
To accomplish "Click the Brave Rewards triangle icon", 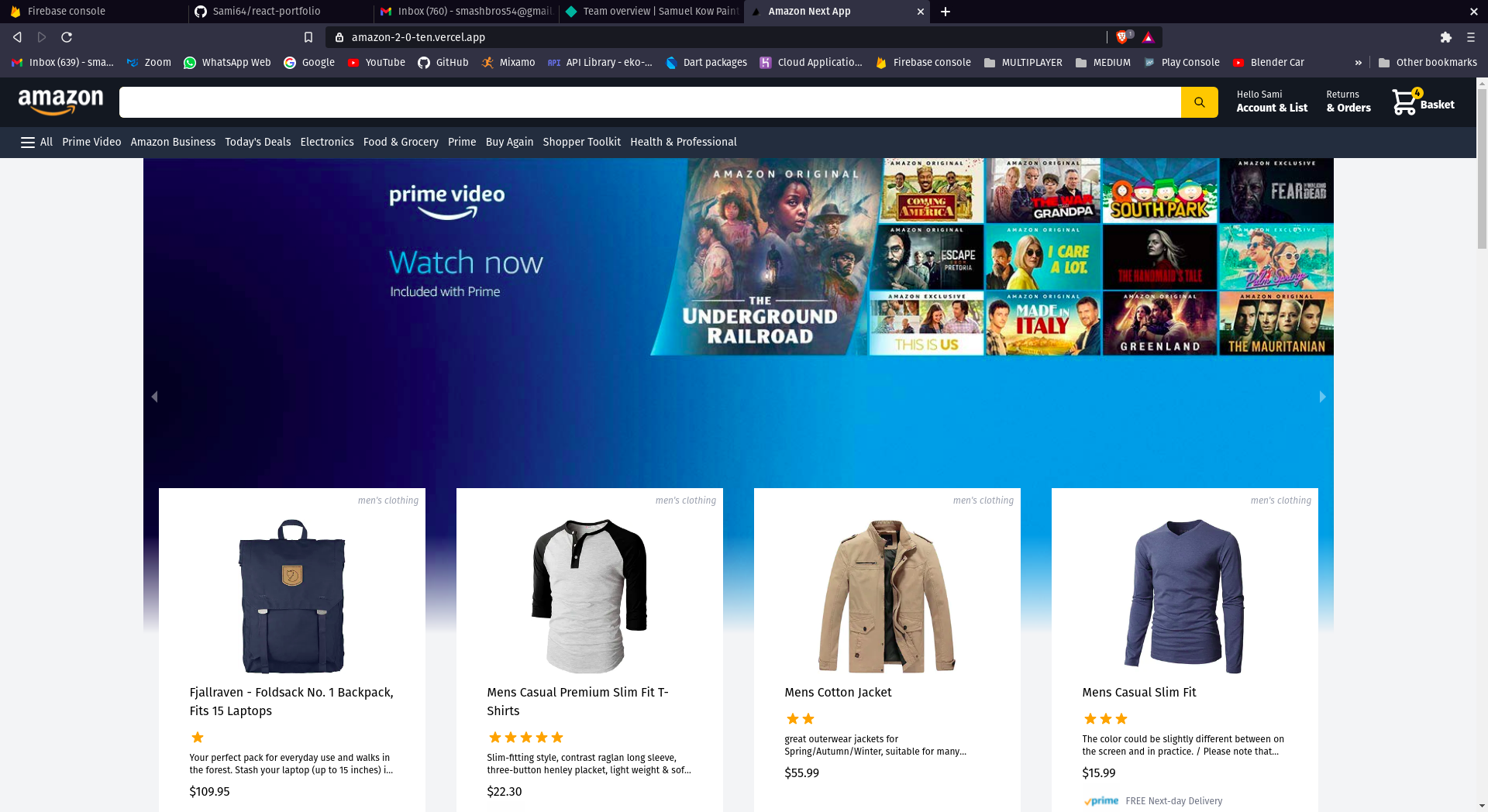I will click(1148, 37).
